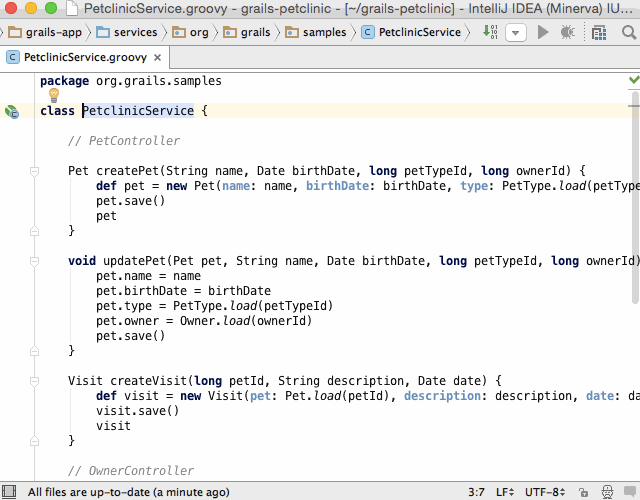Click the createVisit method name

[x=149, y=381]
